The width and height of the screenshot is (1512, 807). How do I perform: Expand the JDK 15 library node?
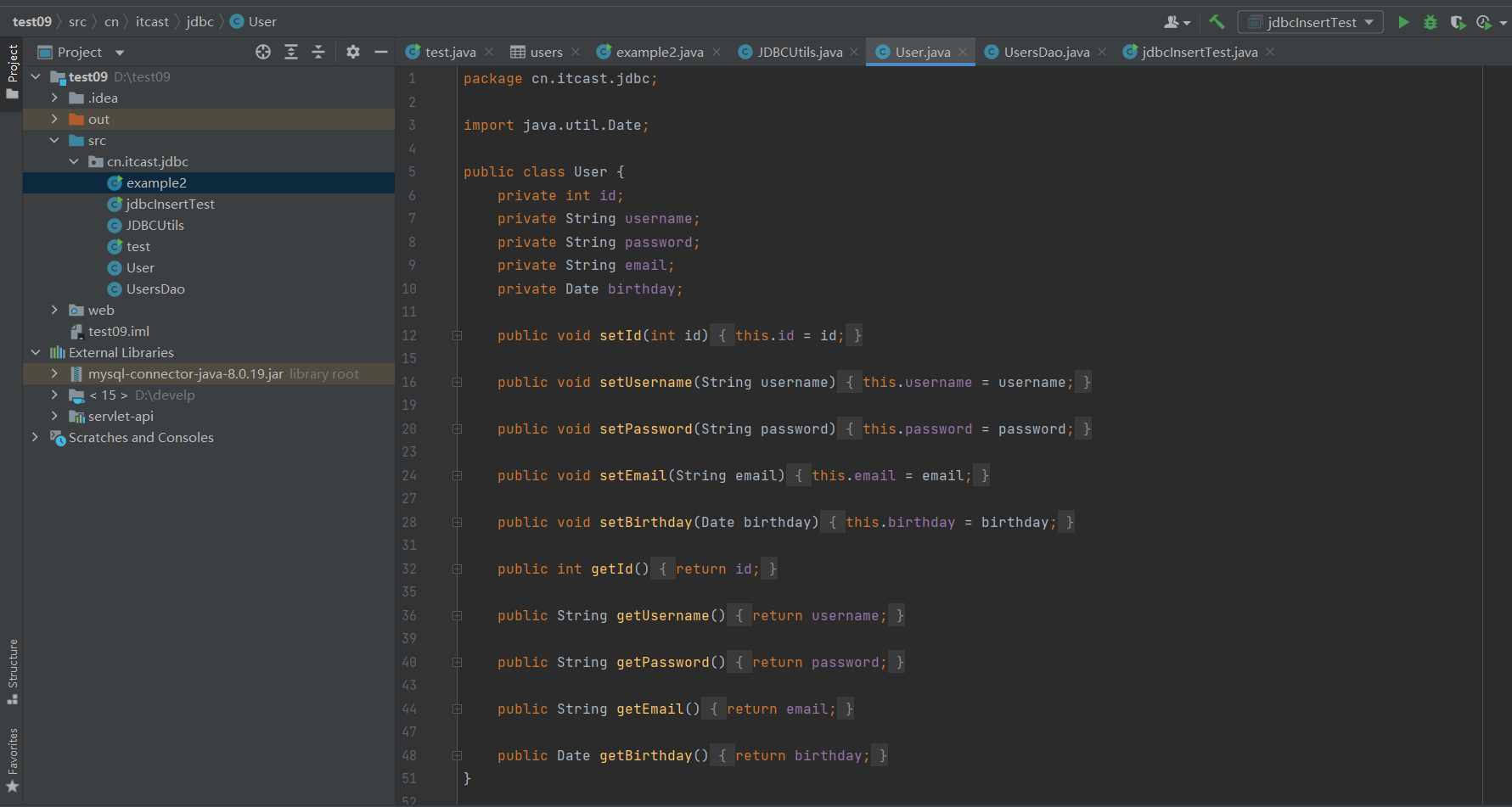pyautogui.click(x=54, y=395)
